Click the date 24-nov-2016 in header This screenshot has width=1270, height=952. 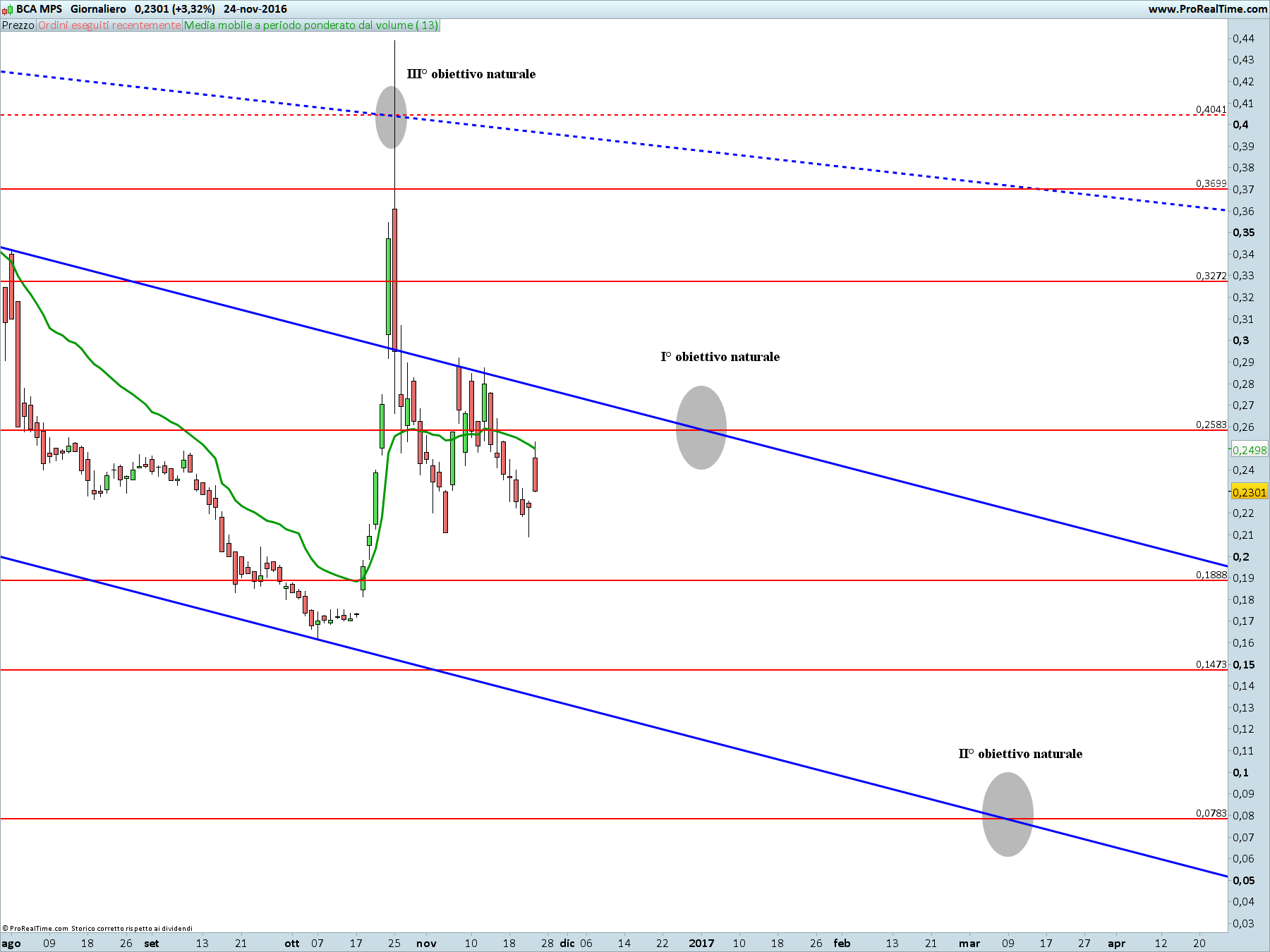pos(255,9)
